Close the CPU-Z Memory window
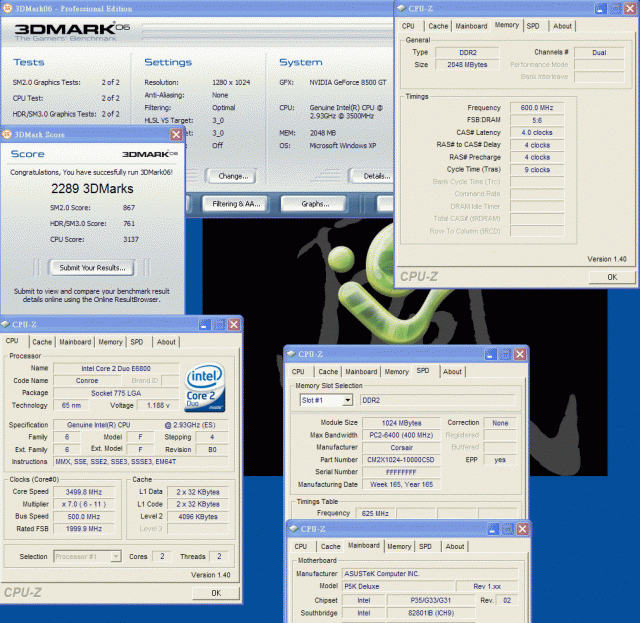This screenshot has width=640, height=623. 630,9
